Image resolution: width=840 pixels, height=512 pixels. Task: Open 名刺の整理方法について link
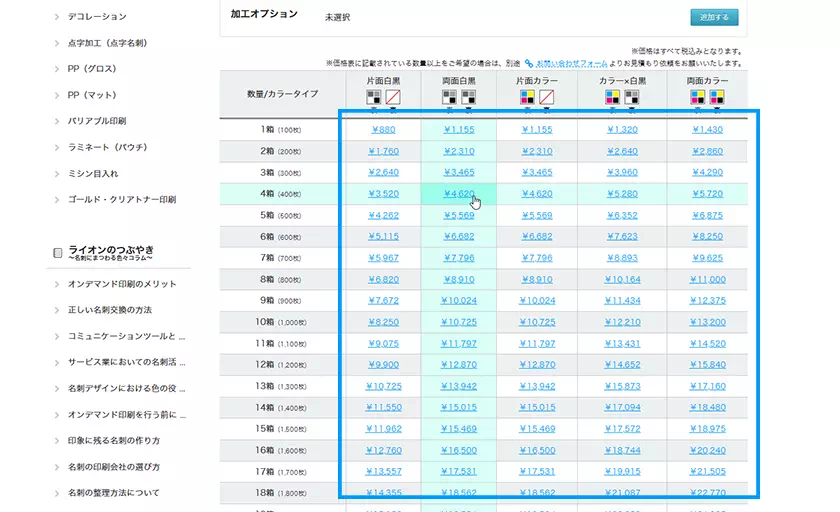click(114, 493)
